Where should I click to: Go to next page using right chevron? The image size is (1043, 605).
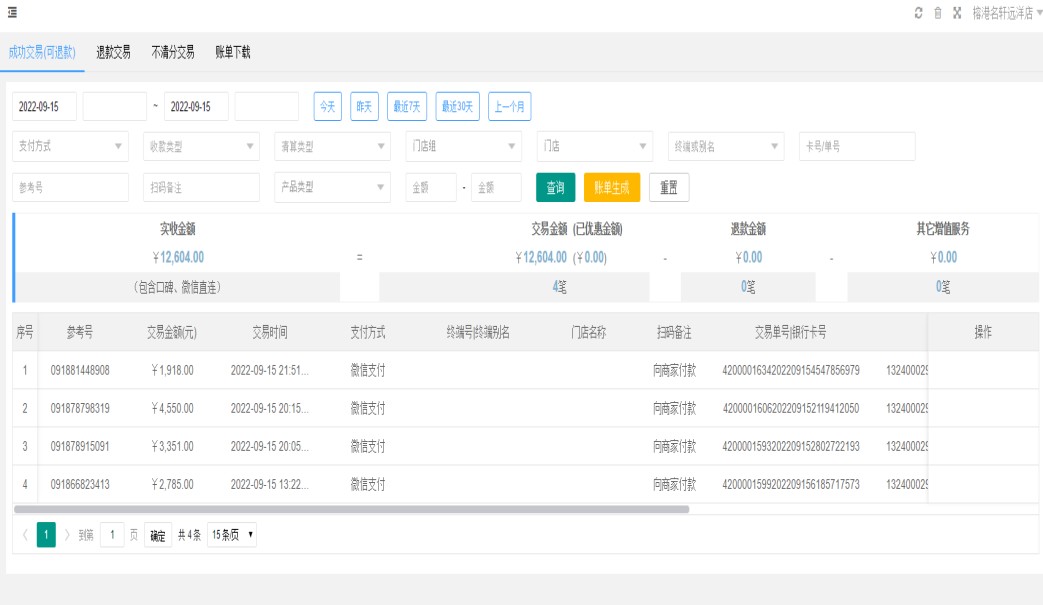coord(67,535)
